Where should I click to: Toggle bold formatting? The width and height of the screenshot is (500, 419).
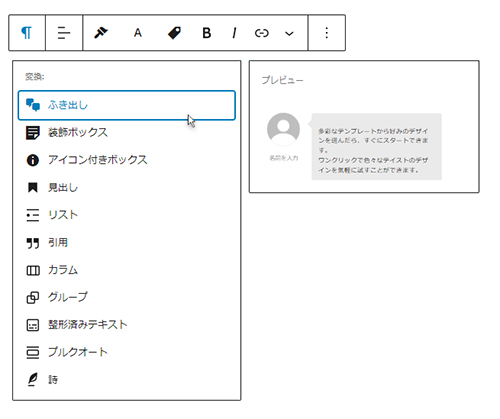point(207,33)
